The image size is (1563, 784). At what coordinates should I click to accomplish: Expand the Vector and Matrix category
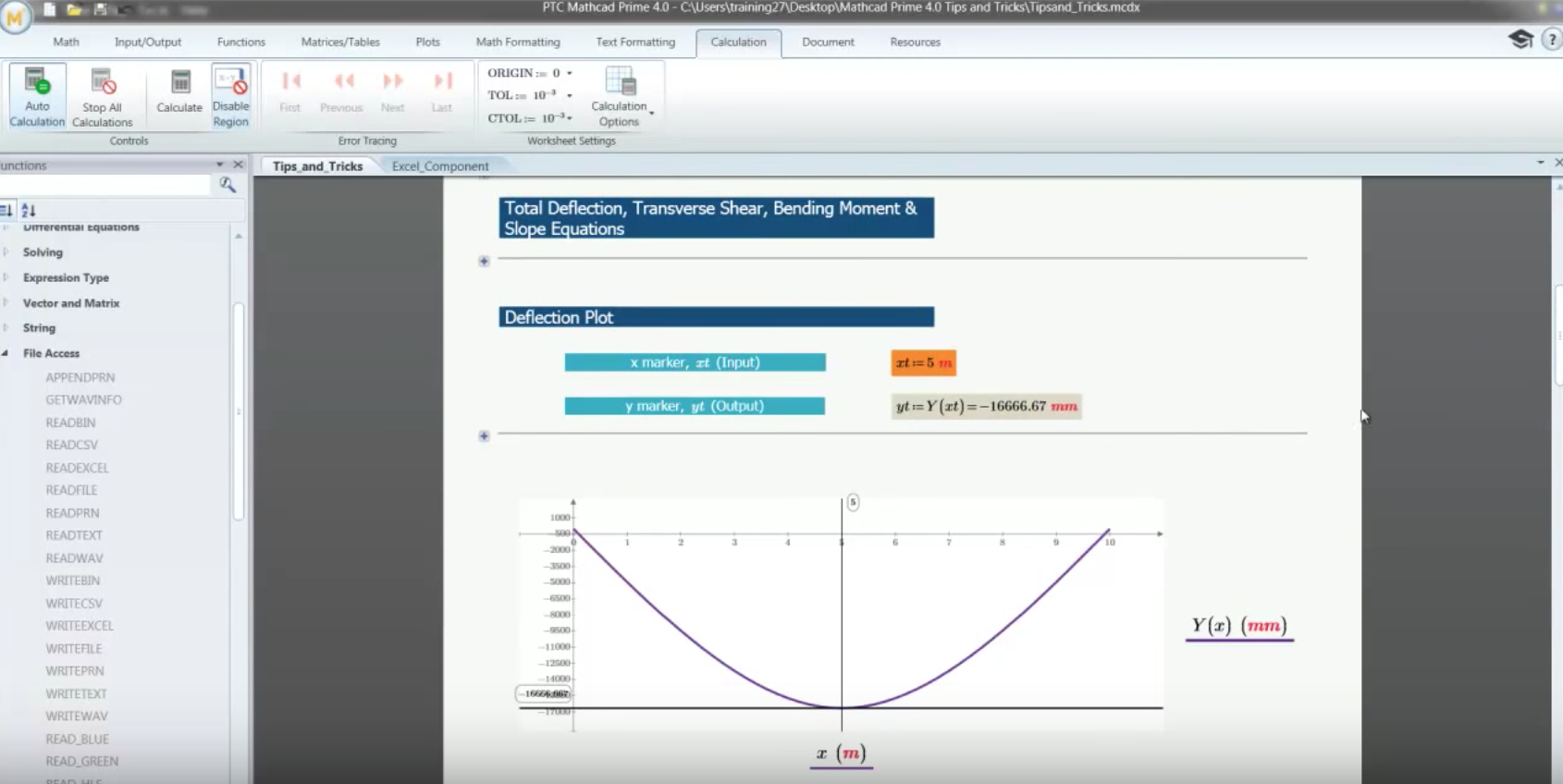6,303
